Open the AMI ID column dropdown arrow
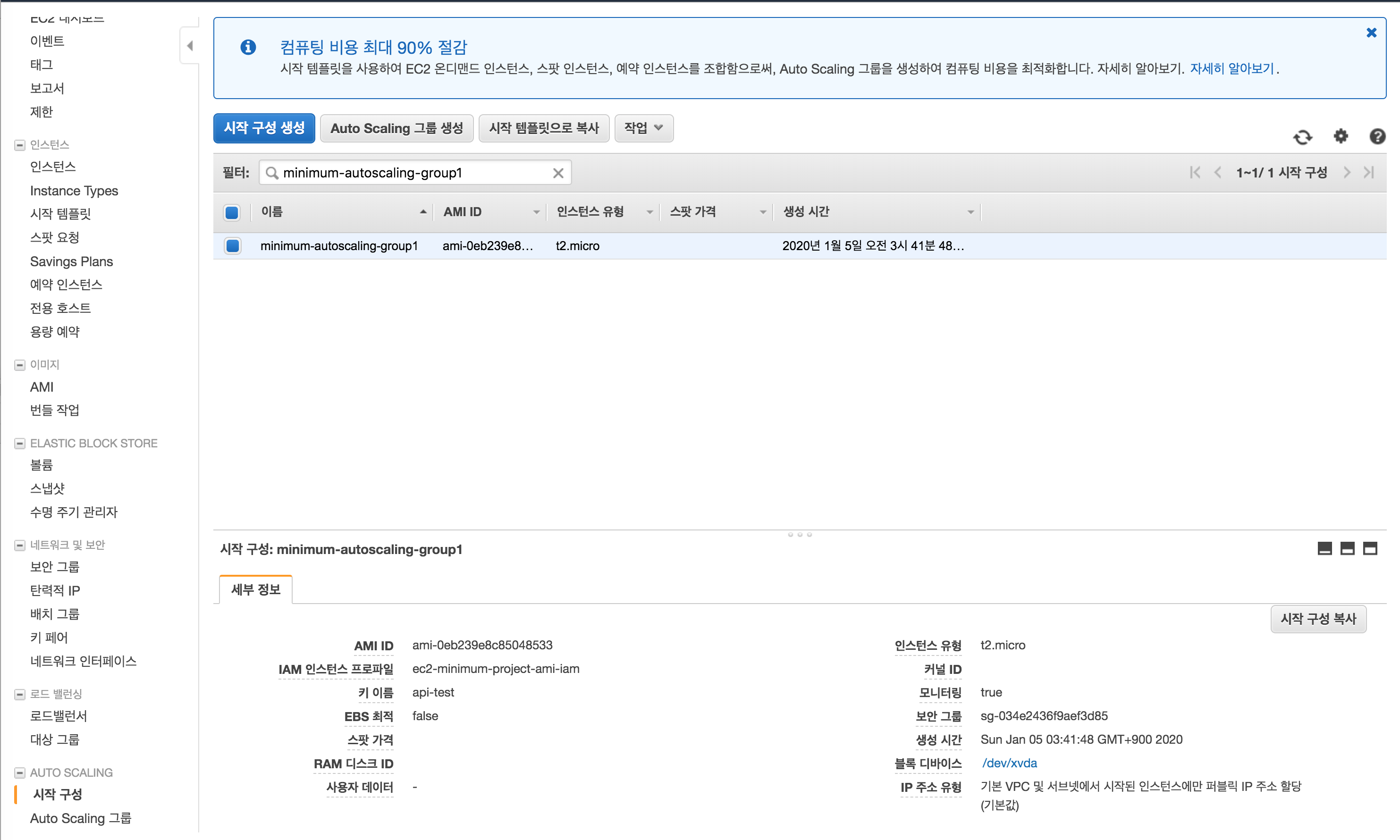 536,212
